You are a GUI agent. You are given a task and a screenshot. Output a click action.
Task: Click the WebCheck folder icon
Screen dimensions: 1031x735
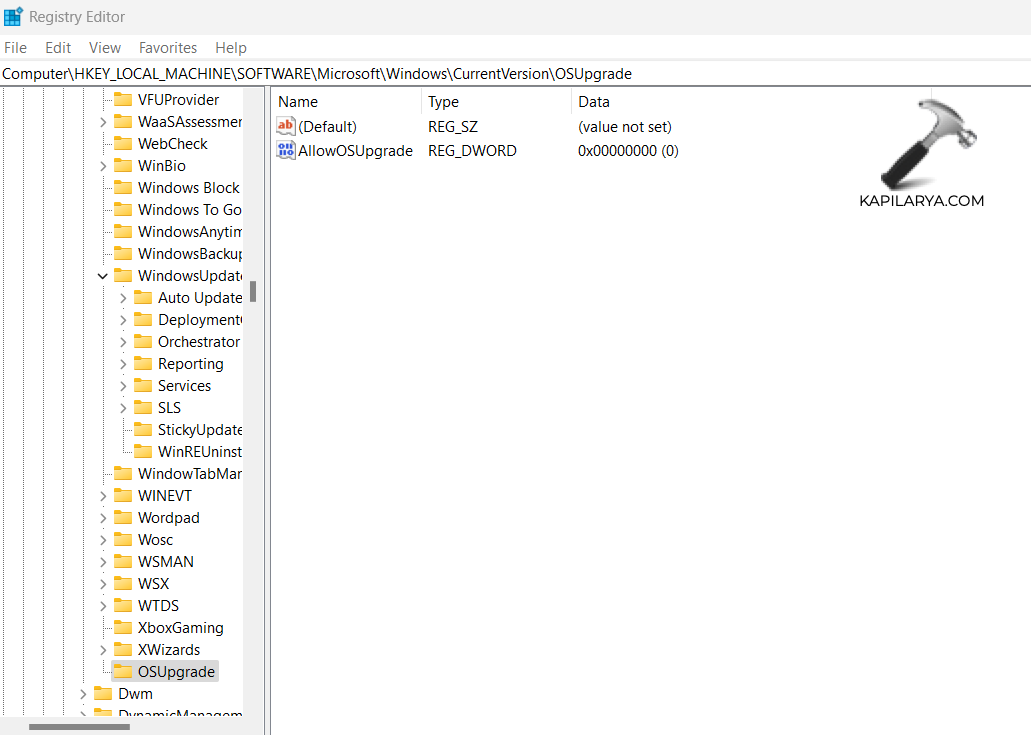(x=123, y=143)
